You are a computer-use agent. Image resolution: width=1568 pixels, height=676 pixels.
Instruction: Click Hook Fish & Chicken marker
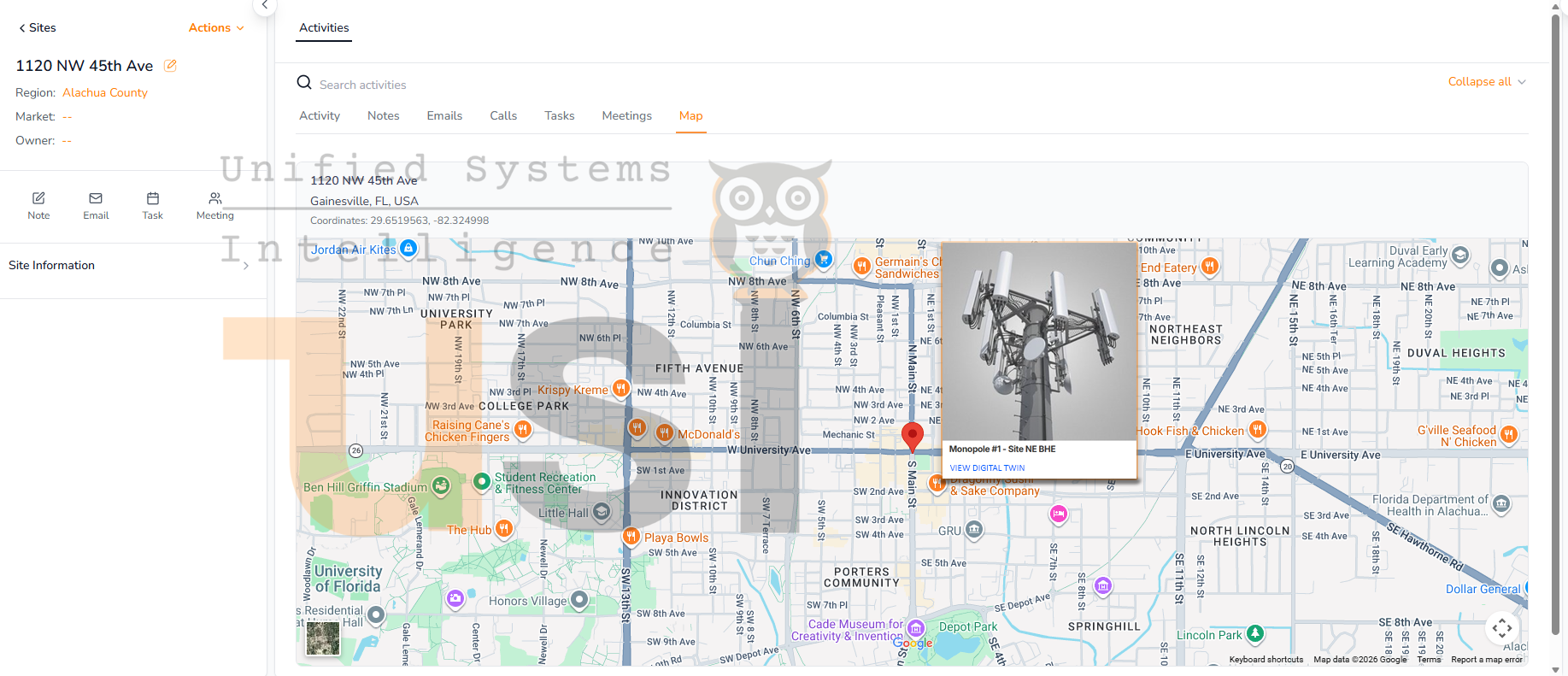pyautogui.click(x=1258, y=430)
